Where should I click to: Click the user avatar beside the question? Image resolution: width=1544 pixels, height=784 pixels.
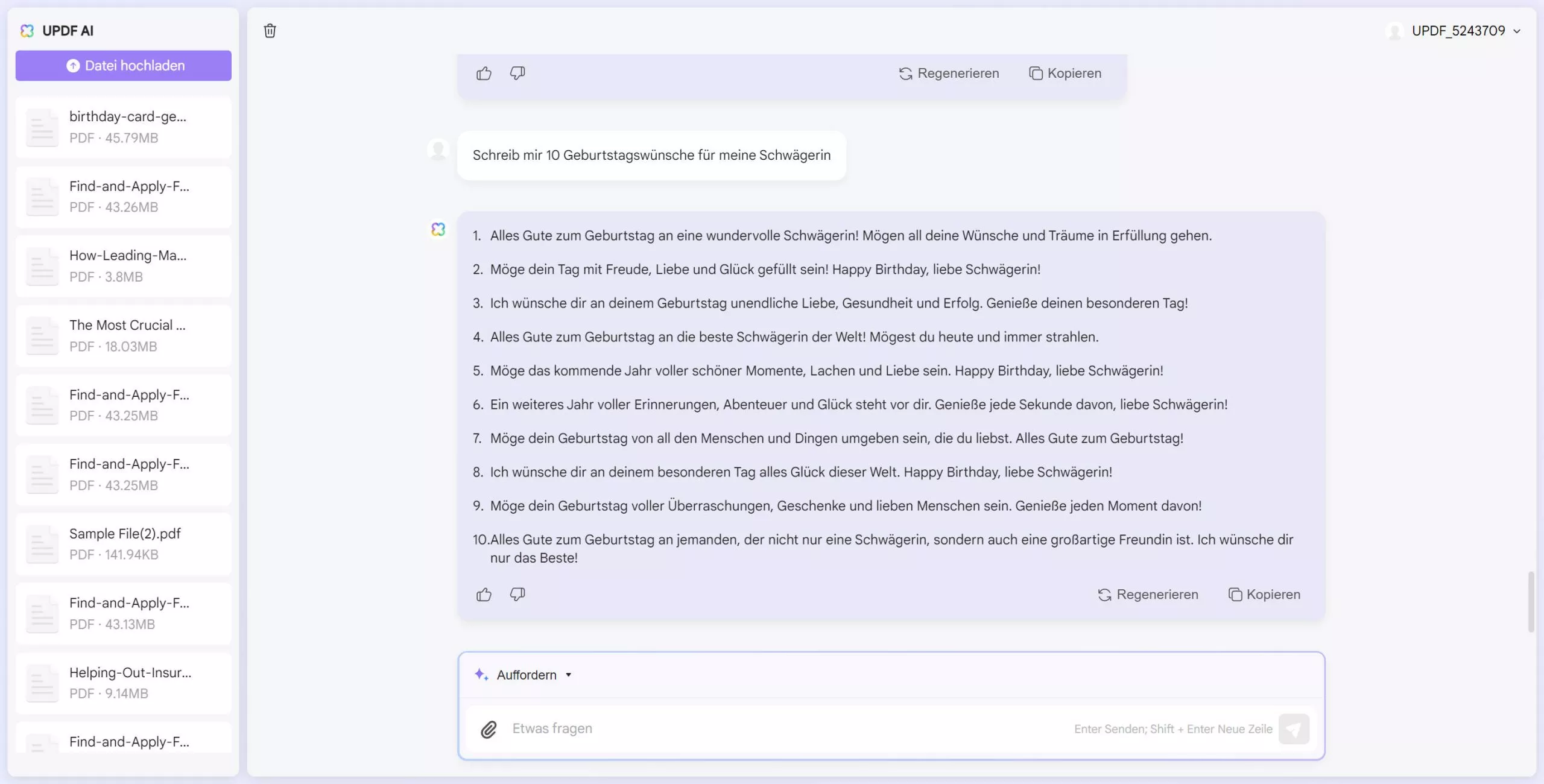438,149
